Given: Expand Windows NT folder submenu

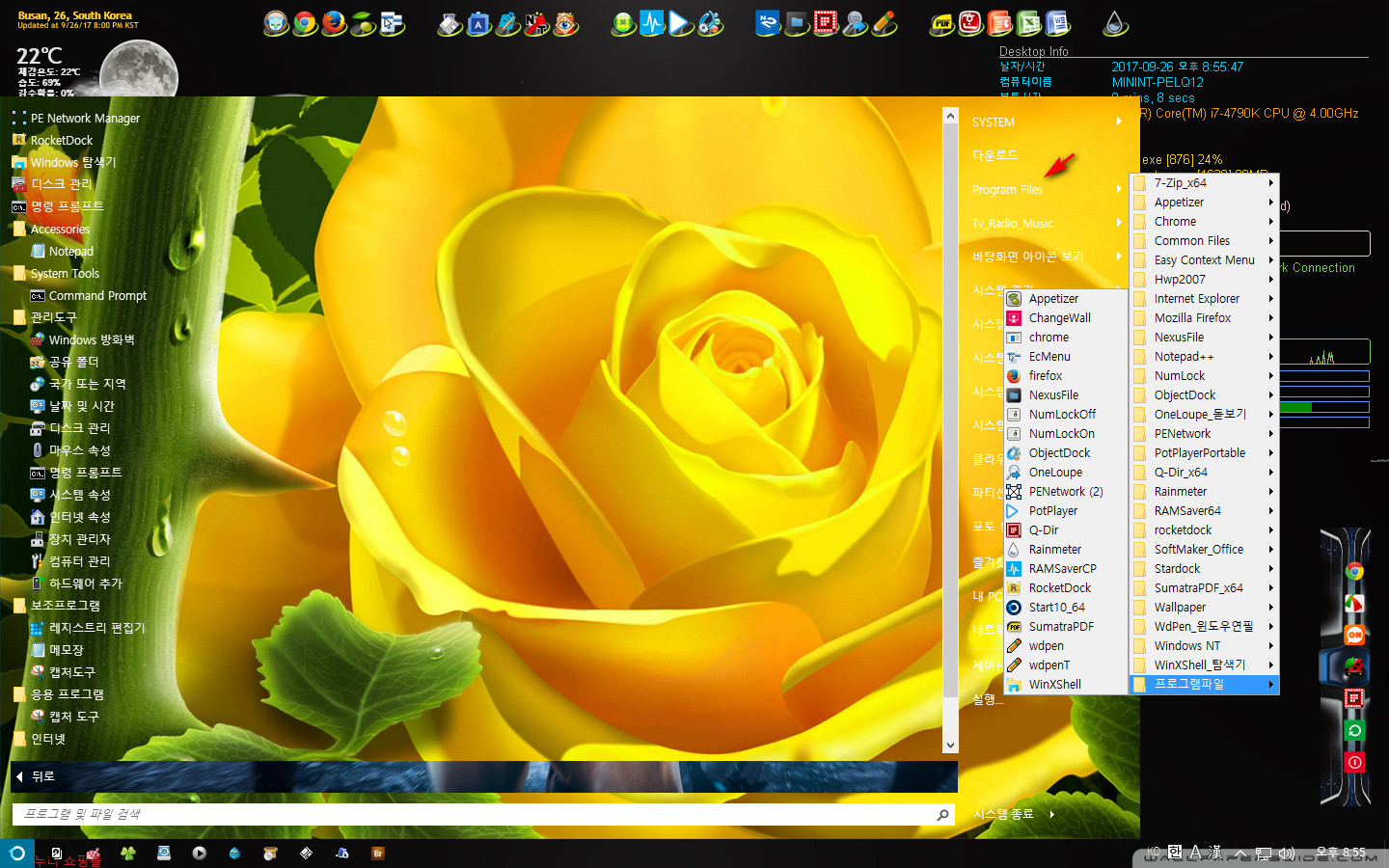Looking at the screenshot, I should click(1204, 646).
